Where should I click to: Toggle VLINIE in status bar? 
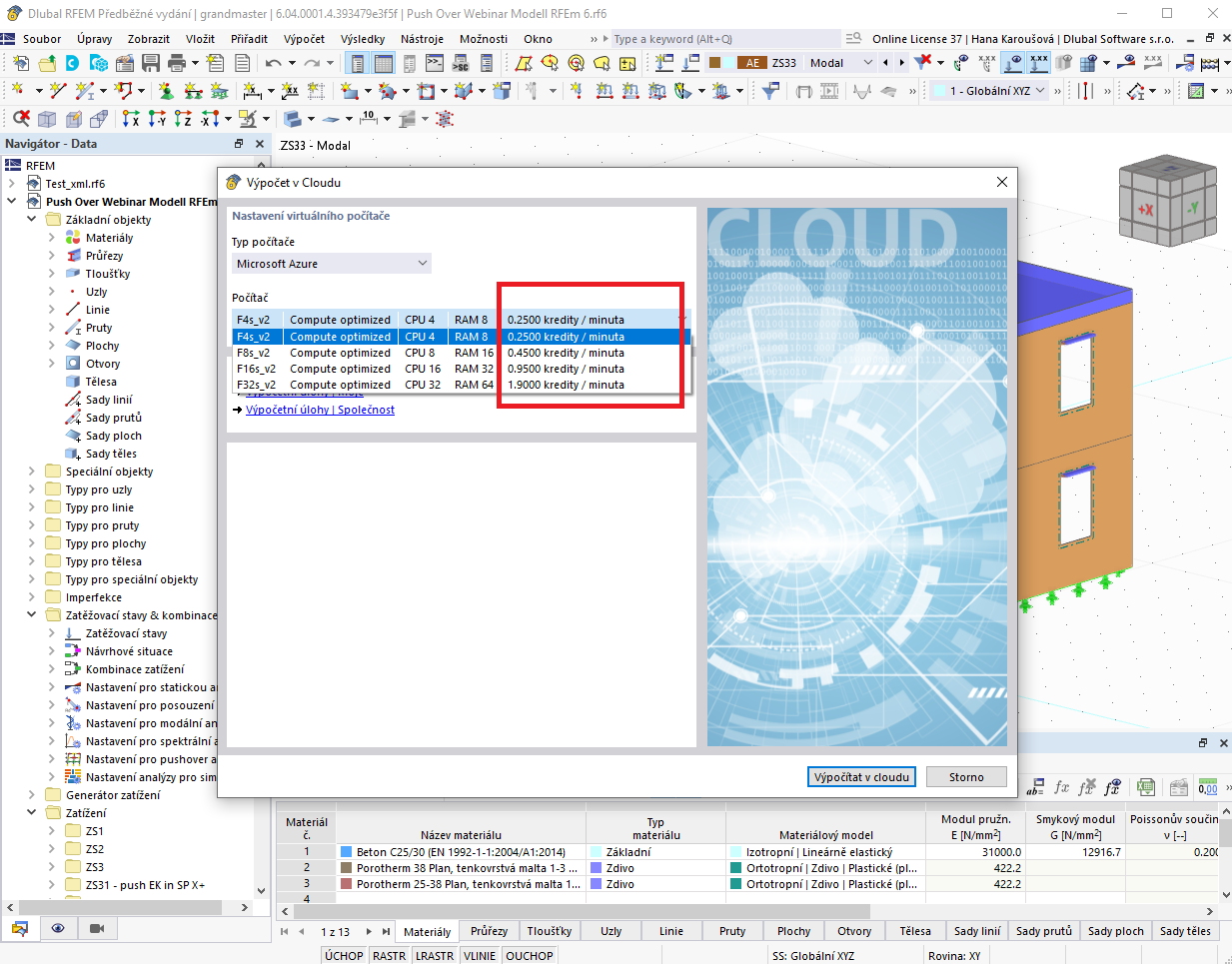pos(480,956)
